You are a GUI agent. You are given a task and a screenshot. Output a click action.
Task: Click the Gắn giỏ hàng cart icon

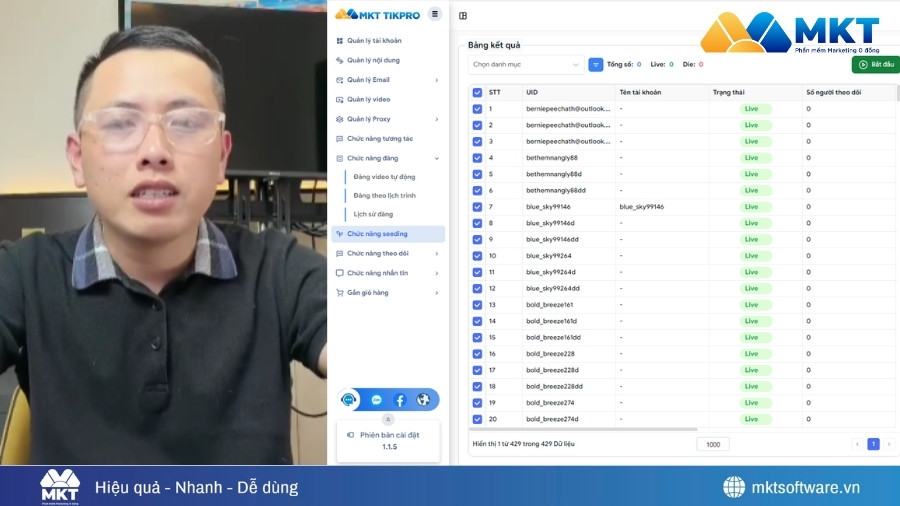pyautogui.click(x=339, y=293)
